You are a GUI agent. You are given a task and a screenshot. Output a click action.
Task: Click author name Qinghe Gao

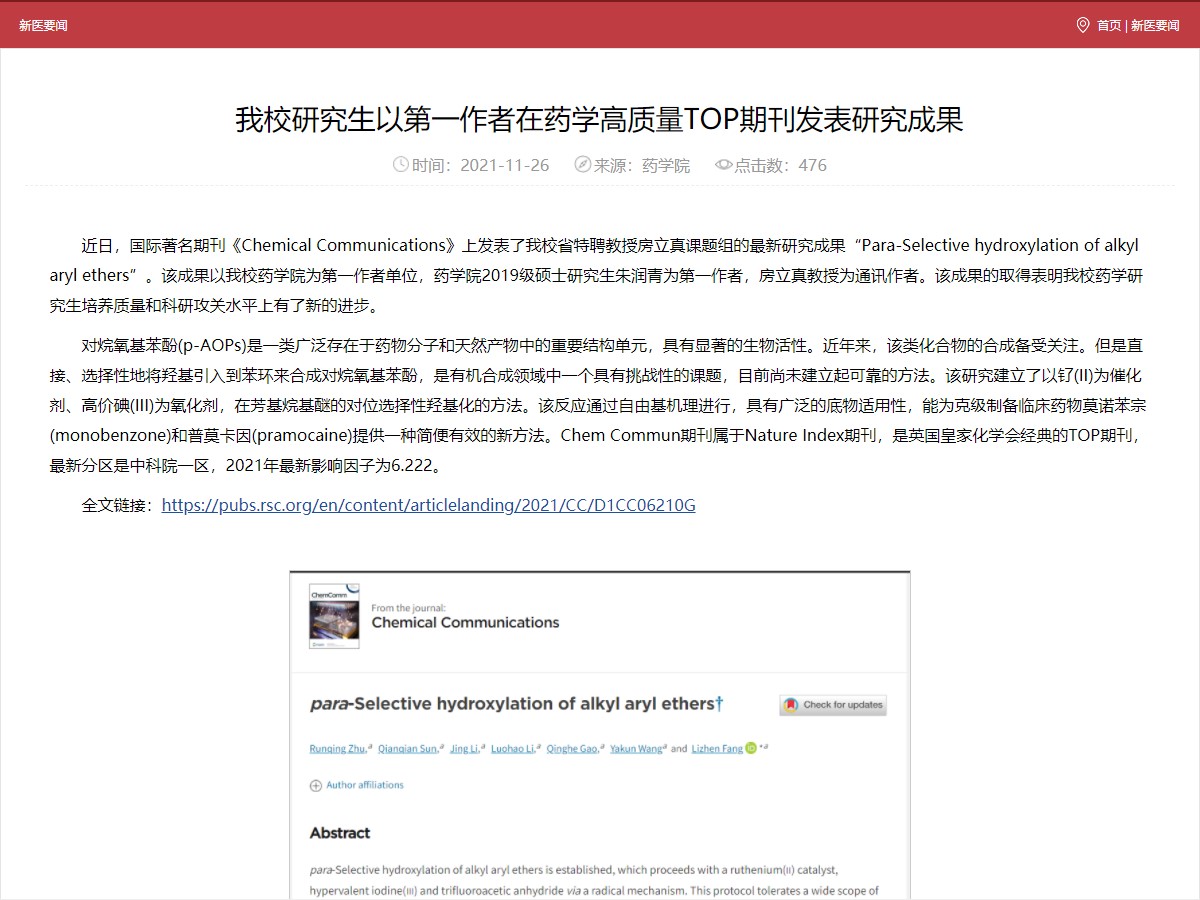(571, 748)
